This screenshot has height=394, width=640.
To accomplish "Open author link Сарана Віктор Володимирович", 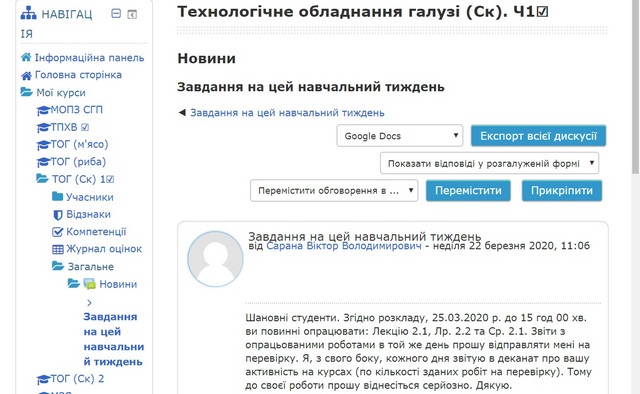I will [x=344, y=246].
